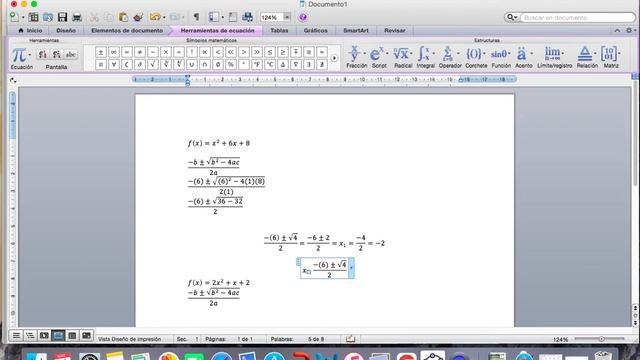Open the Operador structure dropdown
Screen dimensions: 640x360
click(x=450, y=57)
